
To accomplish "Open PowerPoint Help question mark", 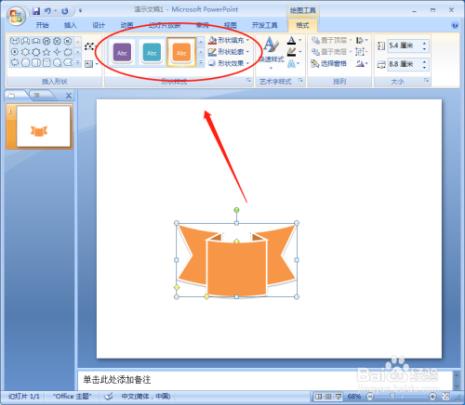I will pyautogui.click(x=455, y=25).
